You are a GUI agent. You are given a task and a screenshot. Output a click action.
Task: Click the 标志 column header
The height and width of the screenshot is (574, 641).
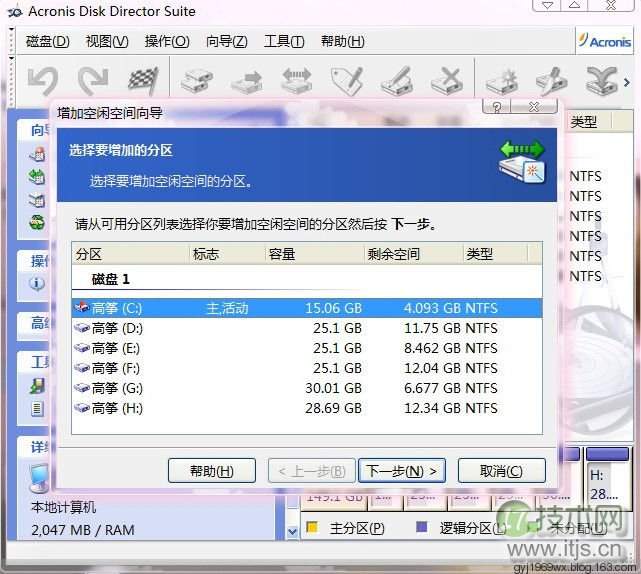(228, 254)
